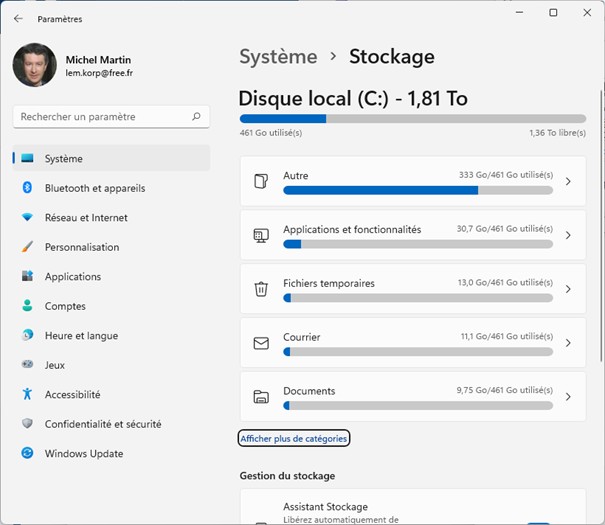Select Jeux in the sidebar
This screenshot has width=605, height=525.
tap(55, 365)
